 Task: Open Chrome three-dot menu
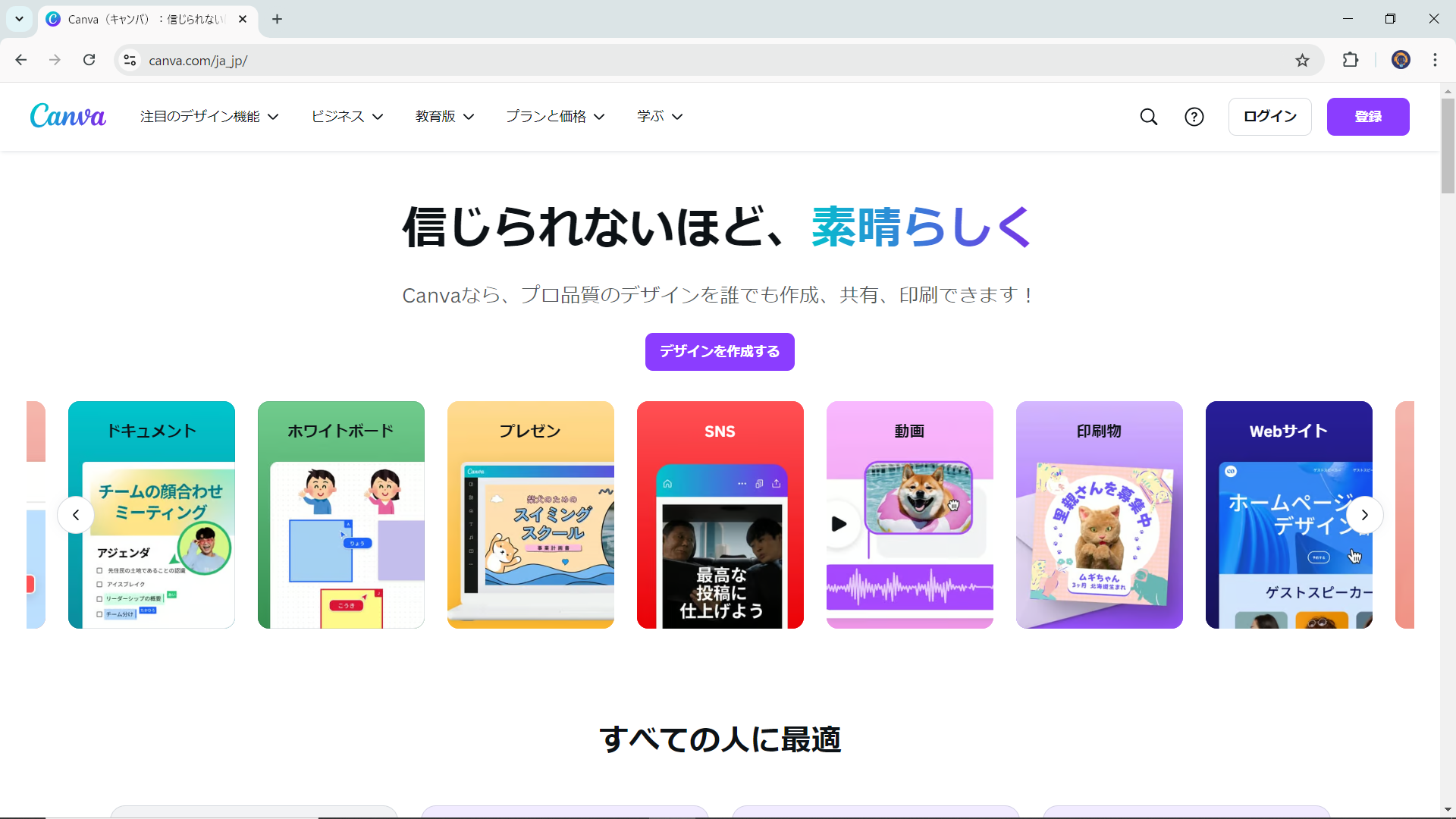[x=1435, y=60]
